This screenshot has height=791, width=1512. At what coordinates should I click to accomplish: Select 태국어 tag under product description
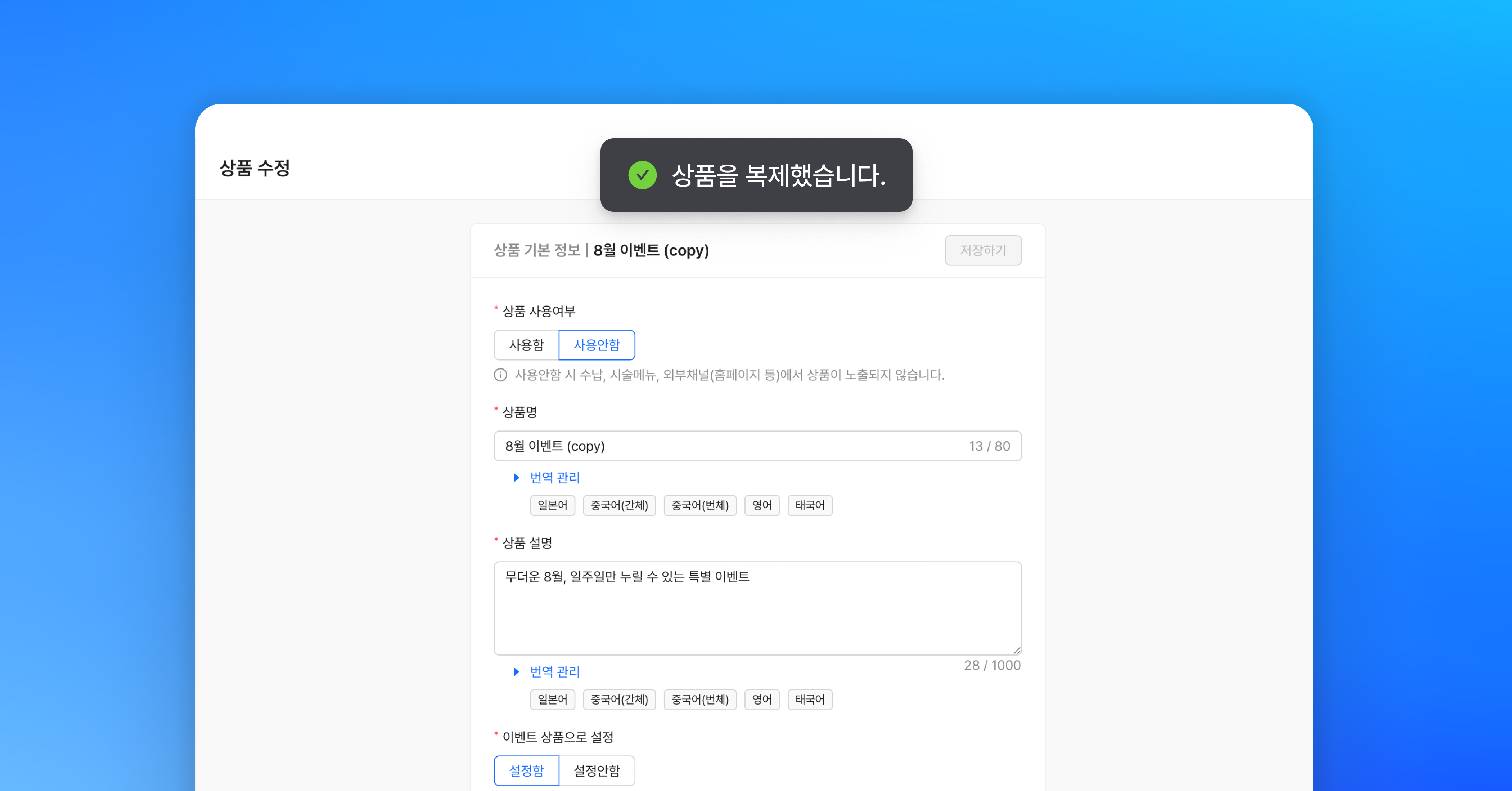click(809, 700)
